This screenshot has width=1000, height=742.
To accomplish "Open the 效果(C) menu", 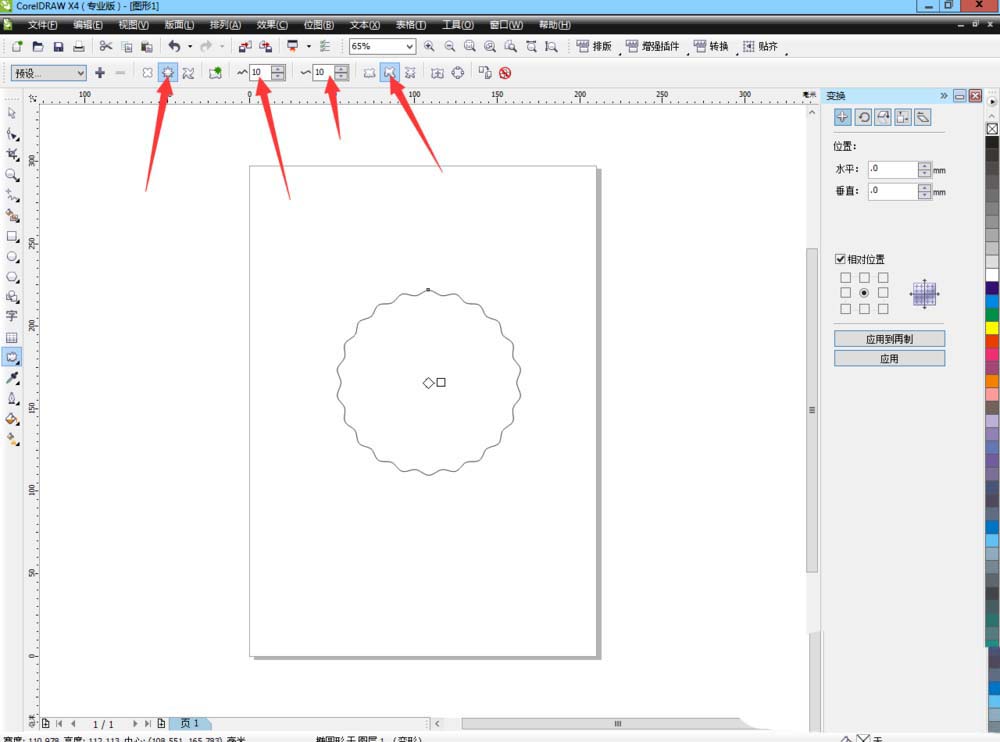I will click(x=272, y=25).
